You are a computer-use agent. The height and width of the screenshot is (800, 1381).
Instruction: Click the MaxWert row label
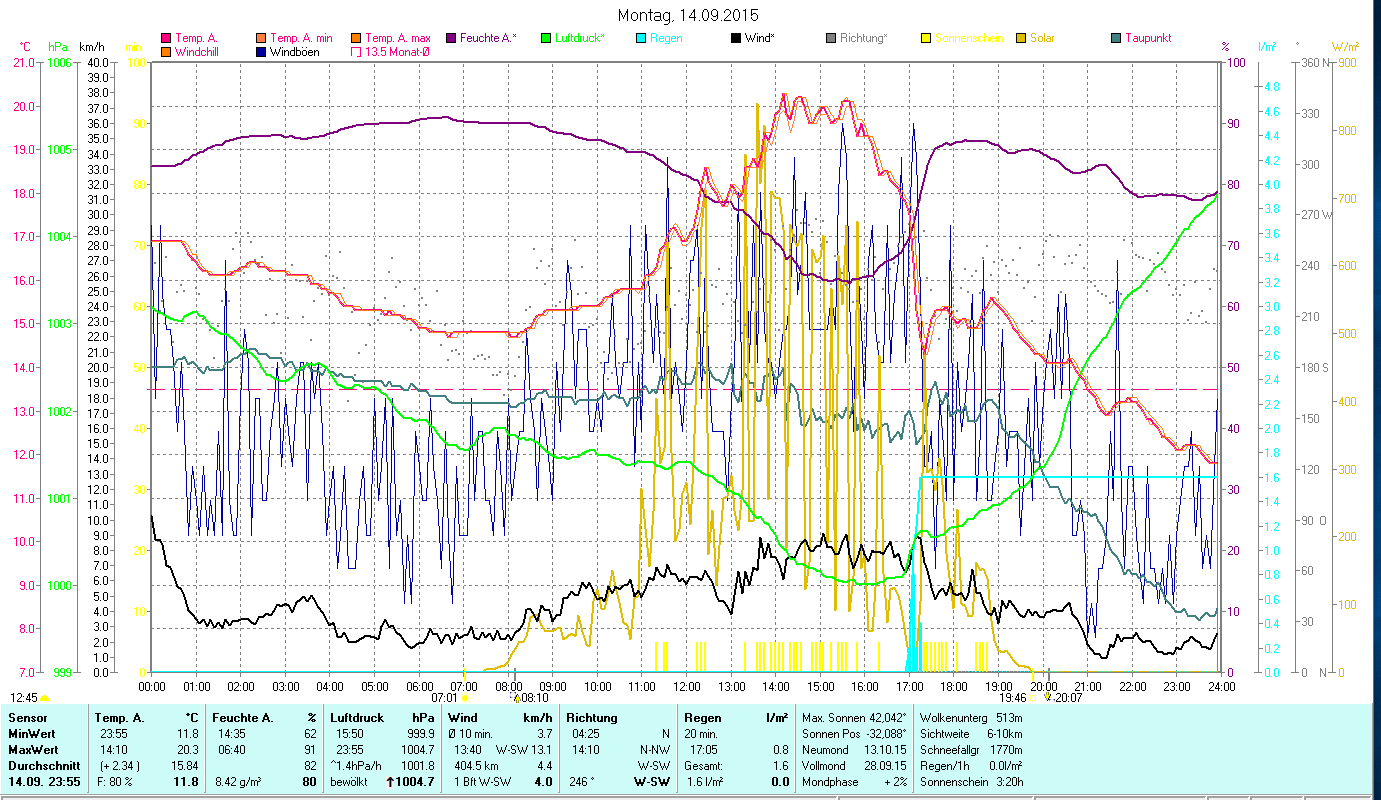(x=33, y=749)
